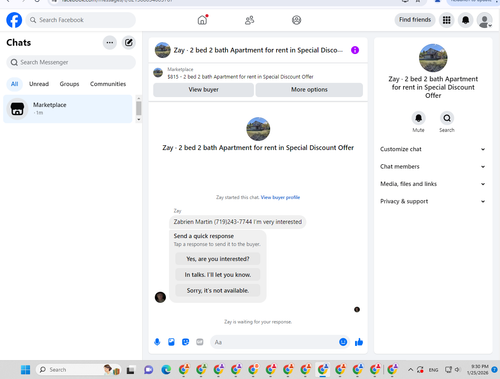500x379 pixels.
Task: Select the Groups chats tab
Action: pos(69,84)
